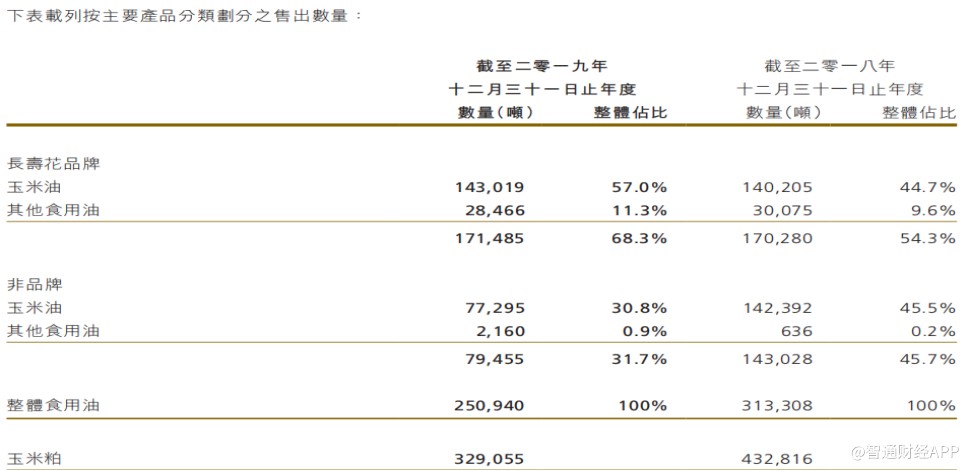Screen dimensions: 969x471
Task: Select the 2,160 other edible oil value
Action: 500,331
